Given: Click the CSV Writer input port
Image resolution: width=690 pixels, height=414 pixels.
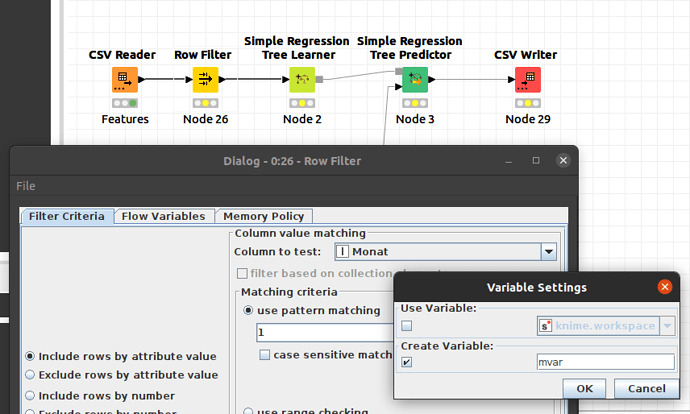Looking at the screenshot, I should point(511,80).
